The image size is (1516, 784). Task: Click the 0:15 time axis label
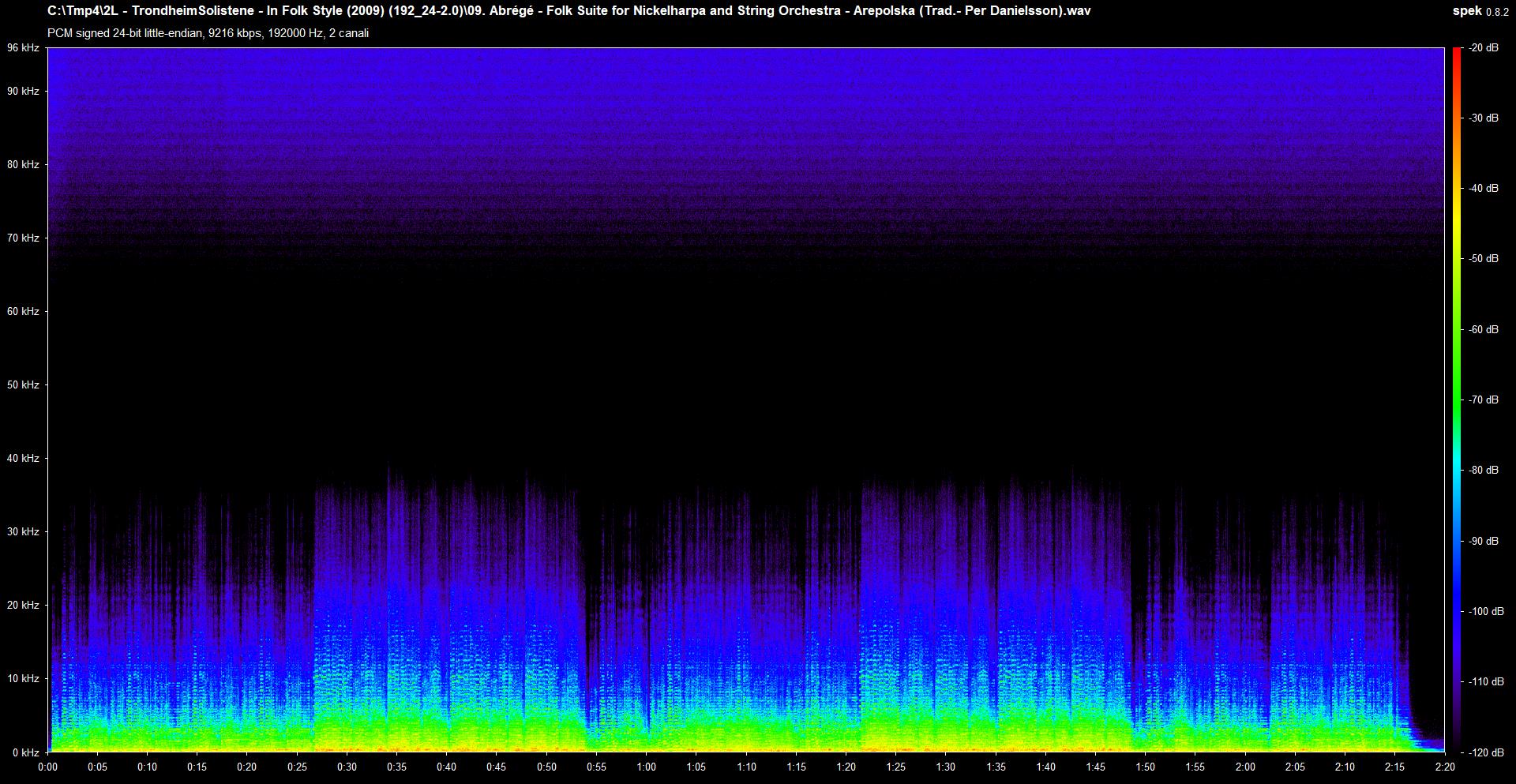(x=197, y=767)
